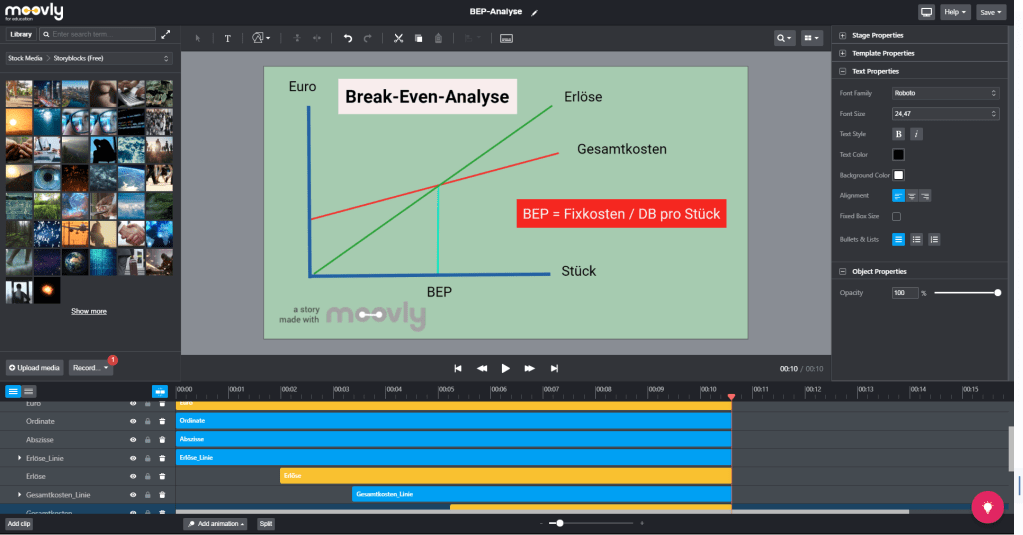
Task: Hide the Ordinate layer with eye icon
Action: [132, 421]
